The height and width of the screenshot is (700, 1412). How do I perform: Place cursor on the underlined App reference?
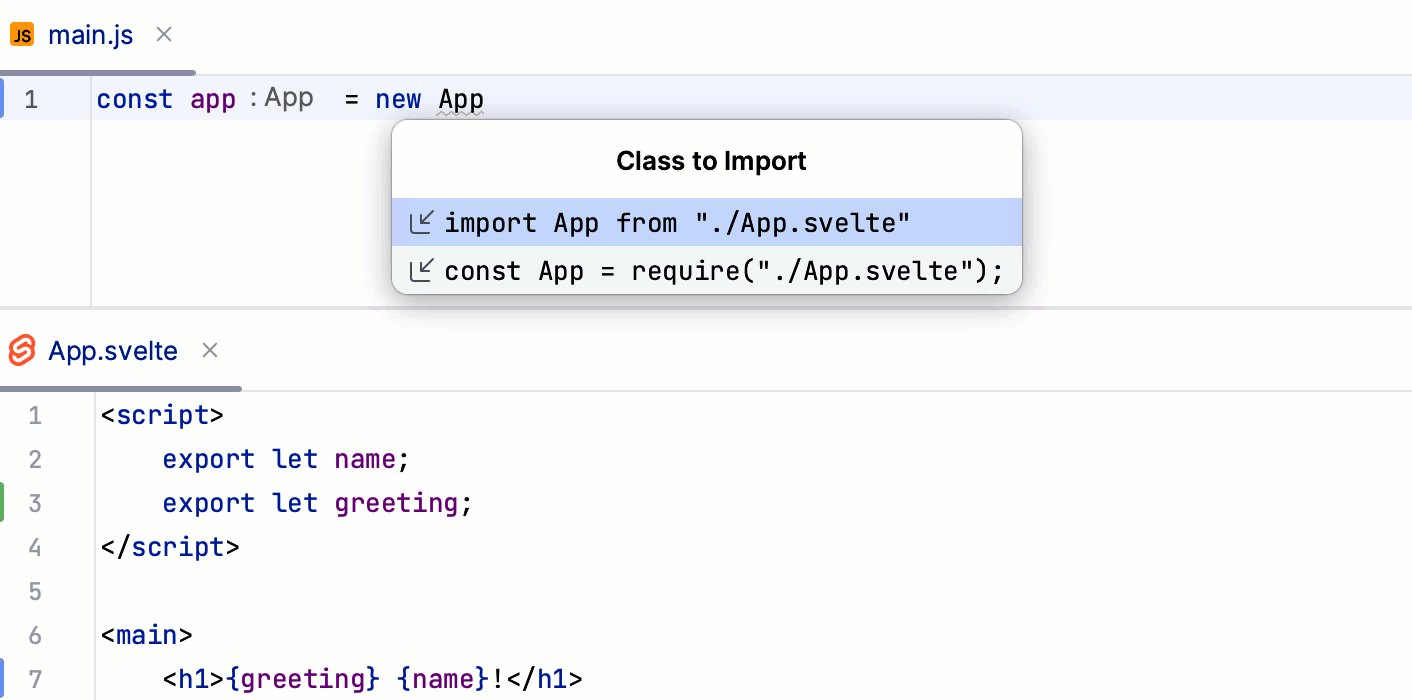tap(461, 98)
